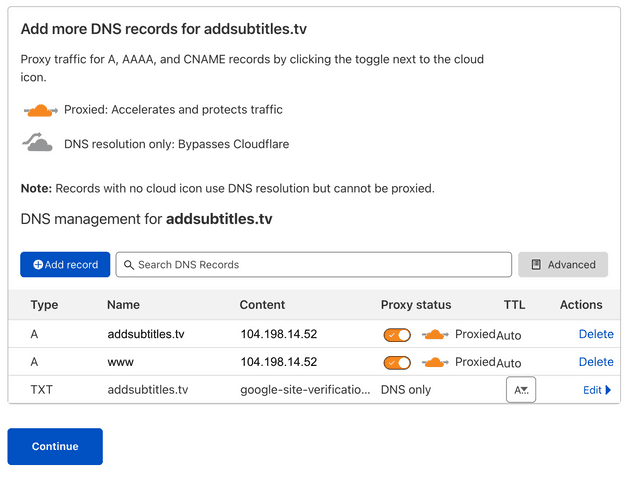This screenshot has height=478, width=630.
Task: Click the 104.198.14.52 content for www
Action: pos(279,362)
